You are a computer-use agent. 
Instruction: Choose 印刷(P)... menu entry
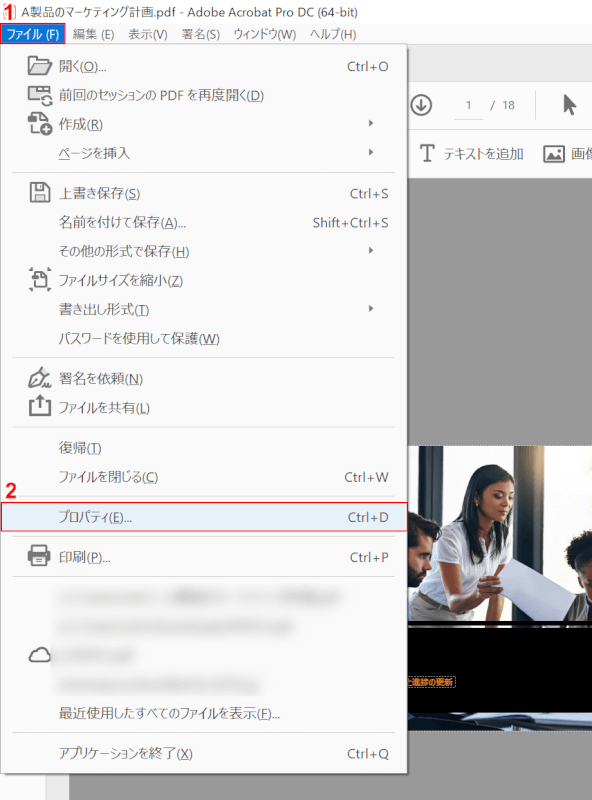pyautogui.click(x=204, y=557)
